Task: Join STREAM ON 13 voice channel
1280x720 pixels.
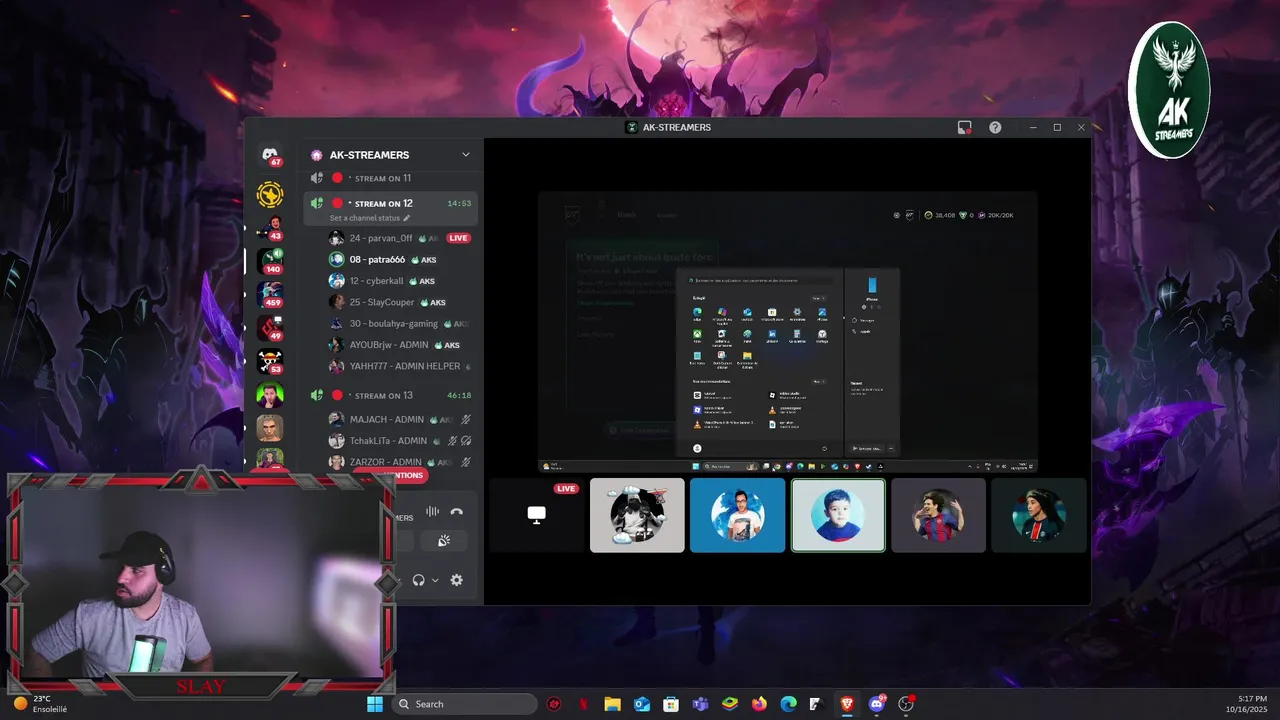Action: [390, 395]
